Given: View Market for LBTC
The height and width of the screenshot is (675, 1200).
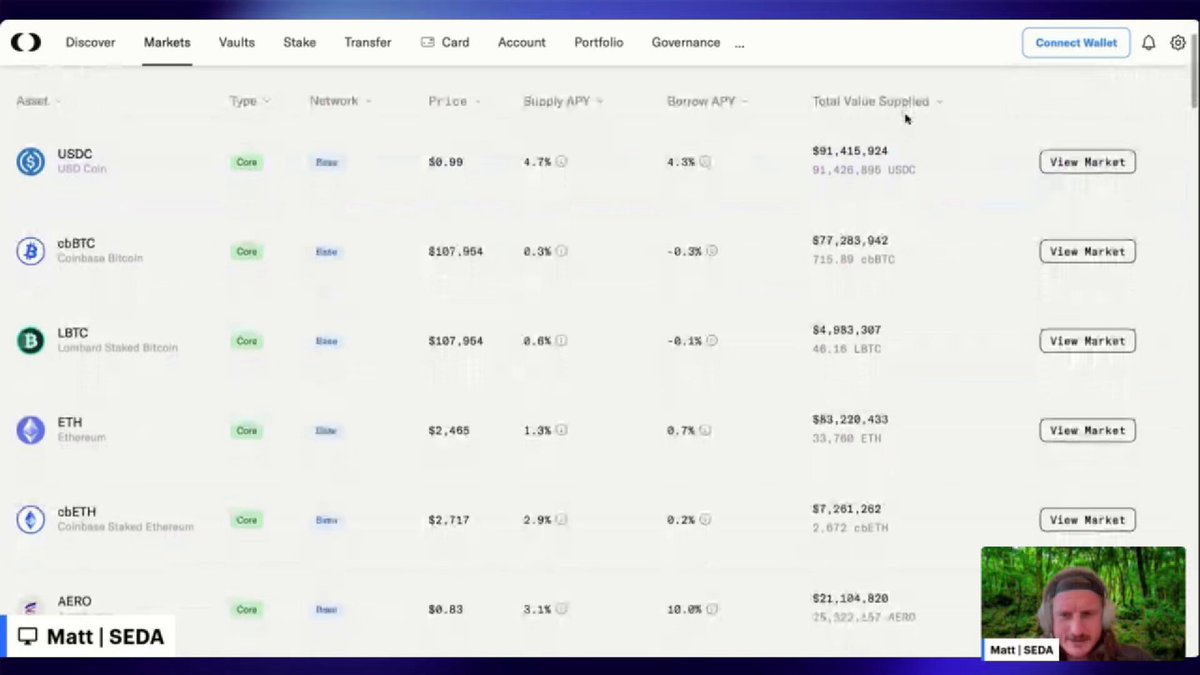Looking at the screenshot, I should pos(1087,341).
